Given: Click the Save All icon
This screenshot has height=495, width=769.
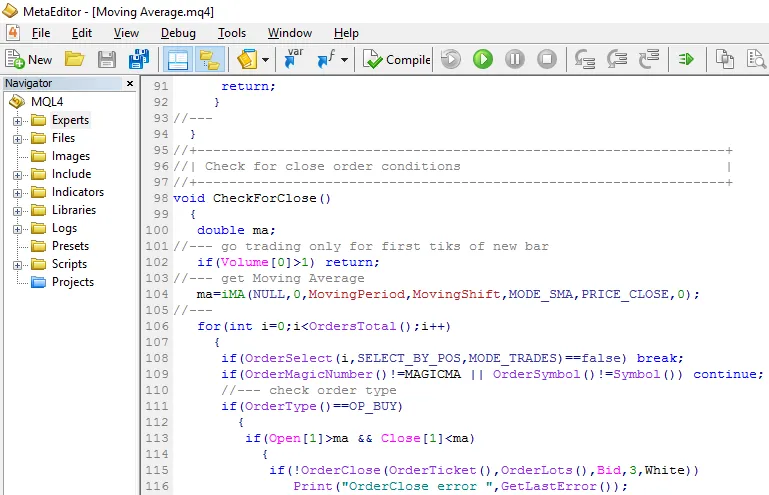Looking at the screenshot, I should pyautogui.click(x=139, y=59).
